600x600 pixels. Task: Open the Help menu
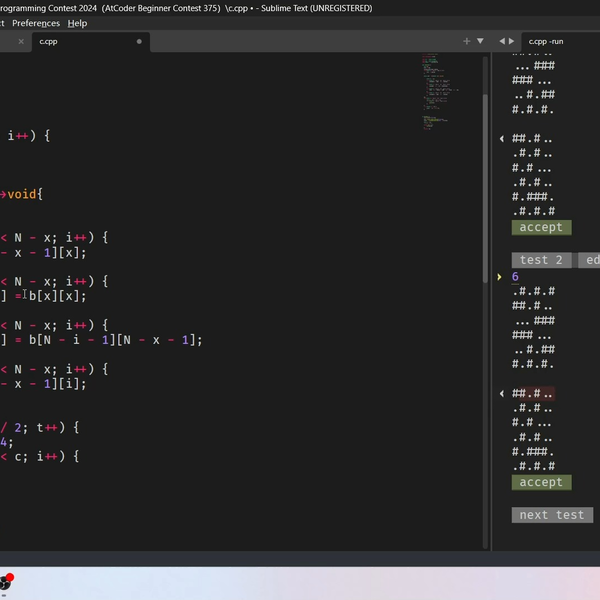point(77,23)
